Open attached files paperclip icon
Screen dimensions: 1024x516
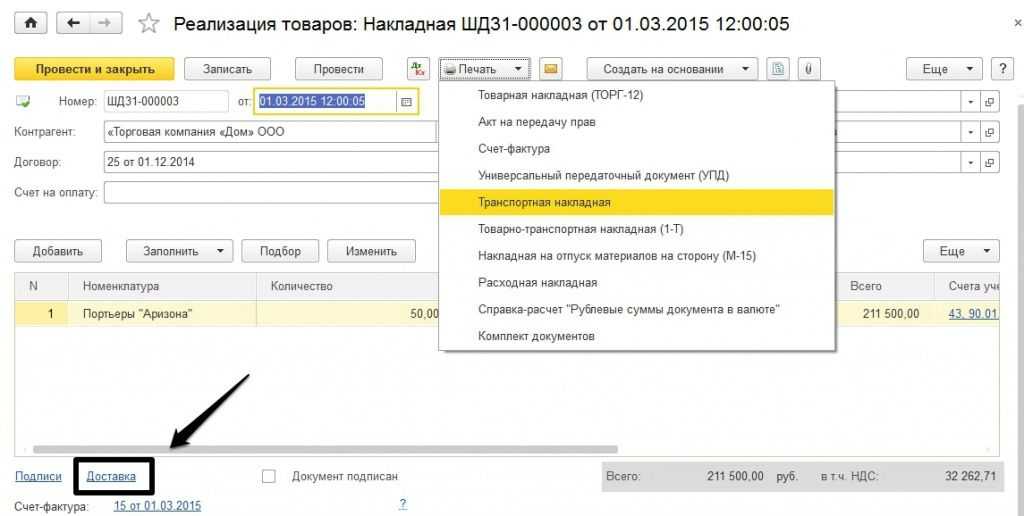808,69
